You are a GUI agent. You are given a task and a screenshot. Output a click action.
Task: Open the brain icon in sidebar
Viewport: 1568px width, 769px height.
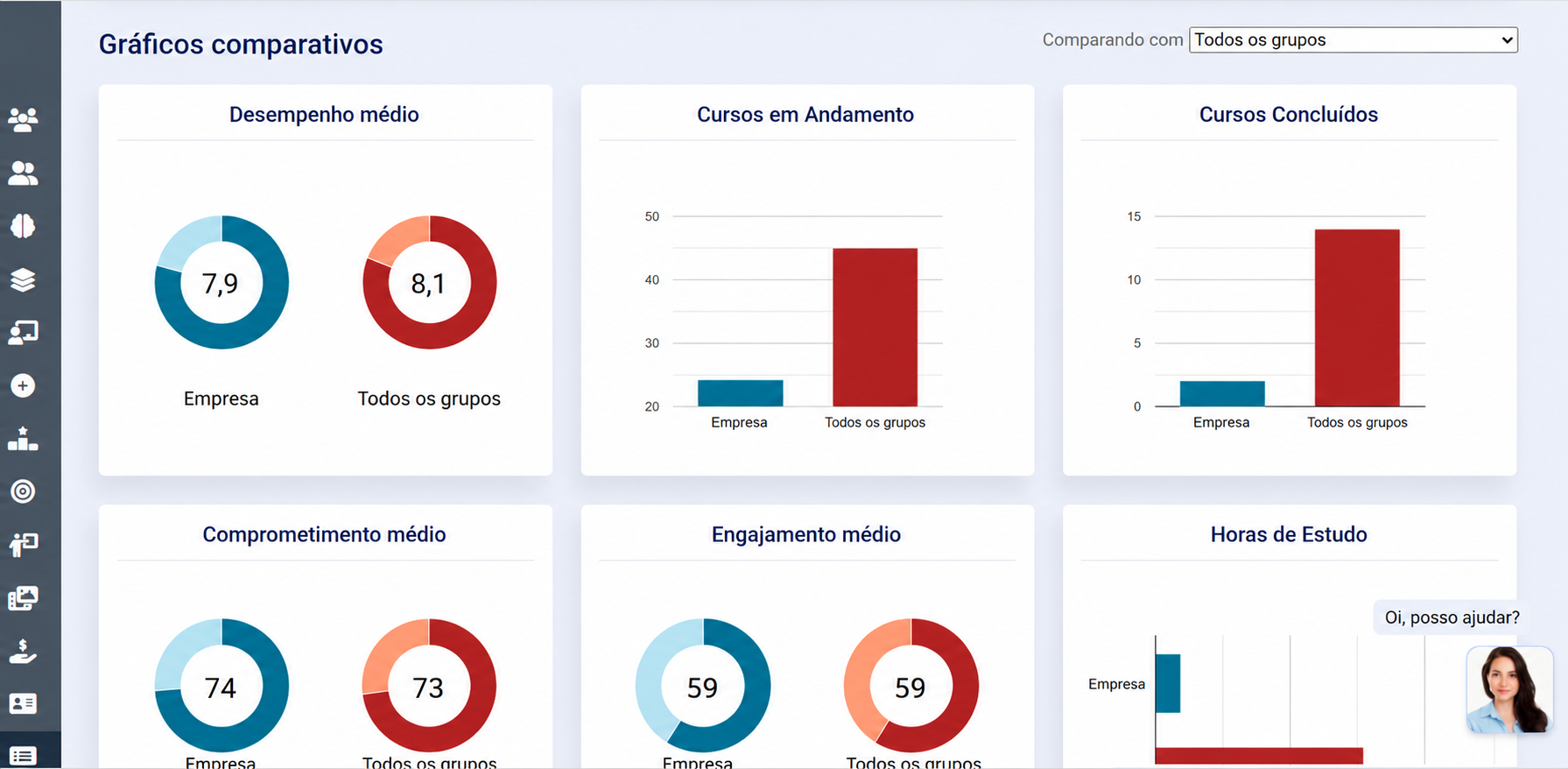tap(23, 226)
